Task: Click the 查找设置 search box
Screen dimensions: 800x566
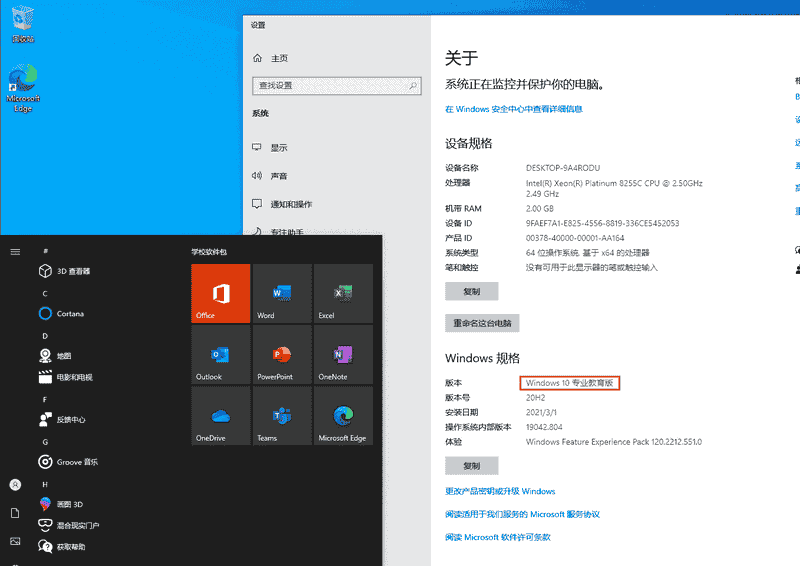Action: tap(337, 86)
